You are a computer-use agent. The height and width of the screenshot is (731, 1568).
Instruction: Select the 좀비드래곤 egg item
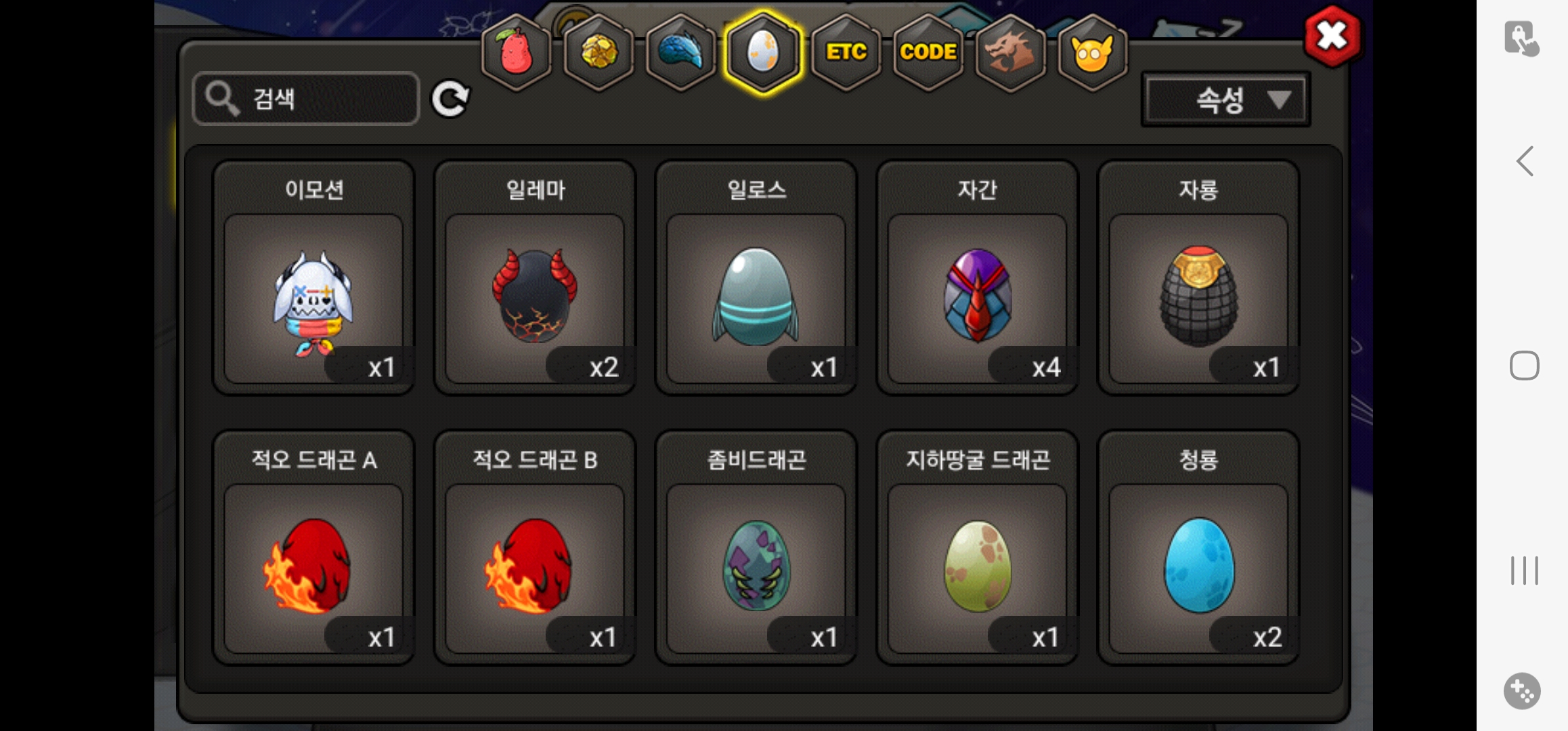[756, 548]
